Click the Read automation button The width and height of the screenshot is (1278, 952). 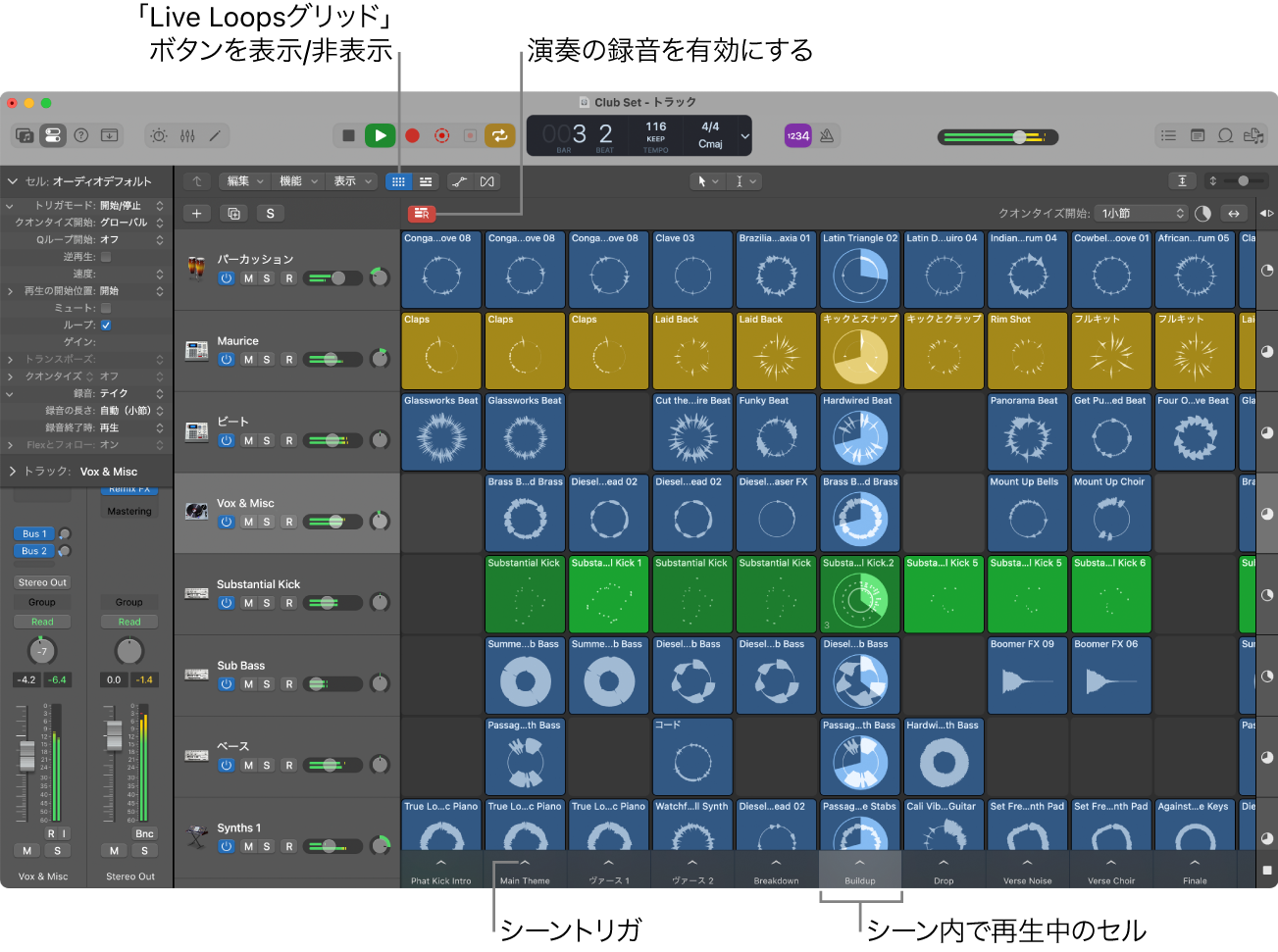click(x=41, y=621)
